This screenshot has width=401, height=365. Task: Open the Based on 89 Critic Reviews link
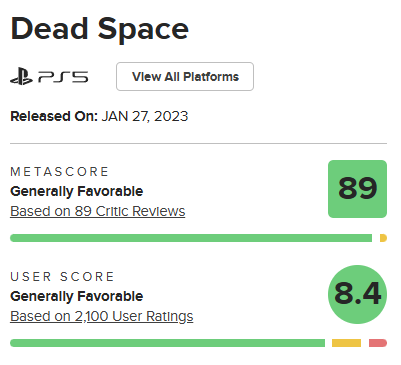click(x=98, y=211)
